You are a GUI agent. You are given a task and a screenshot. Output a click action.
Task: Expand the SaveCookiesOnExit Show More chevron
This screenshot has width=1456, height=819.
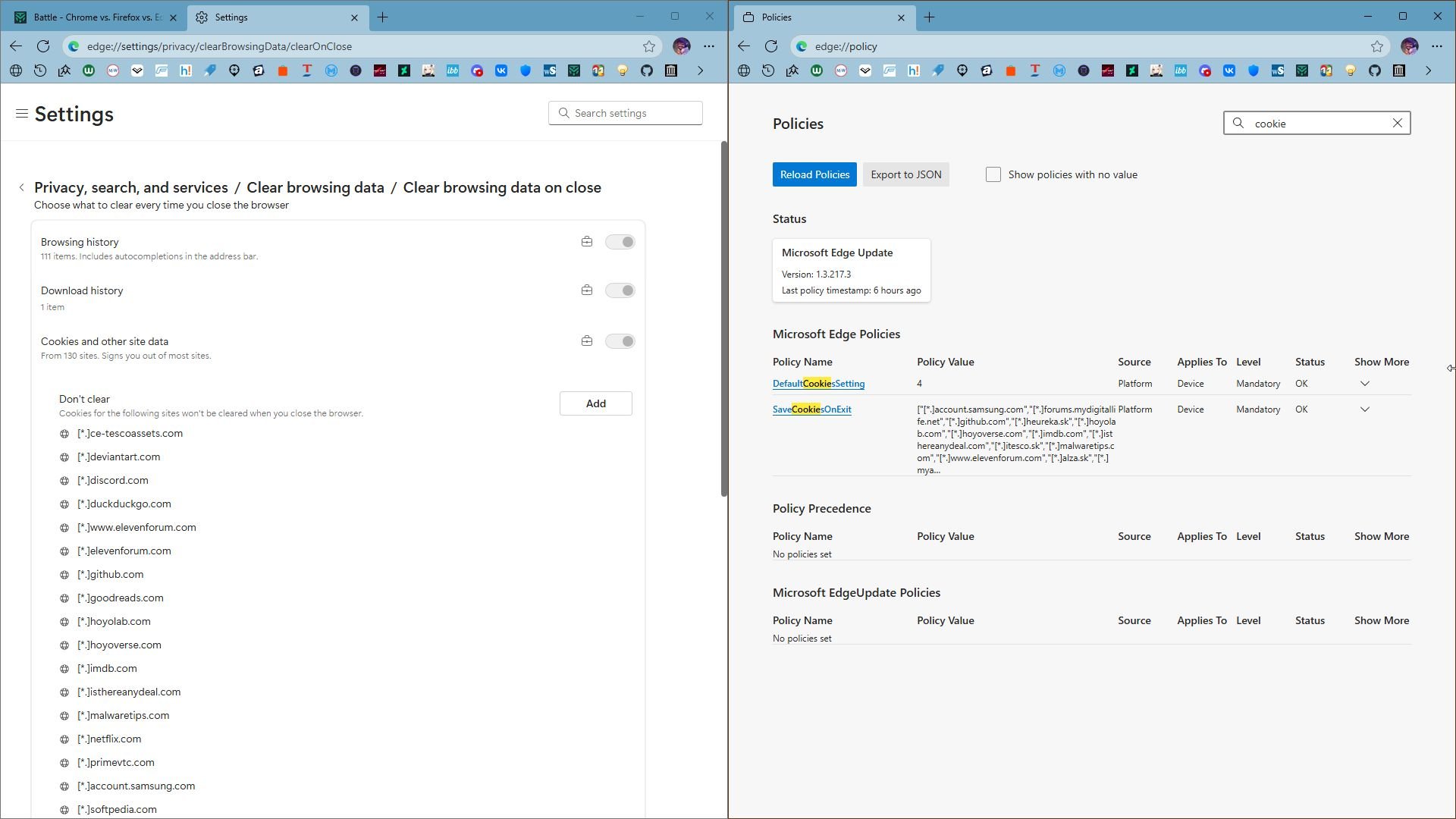point(1365,409)
